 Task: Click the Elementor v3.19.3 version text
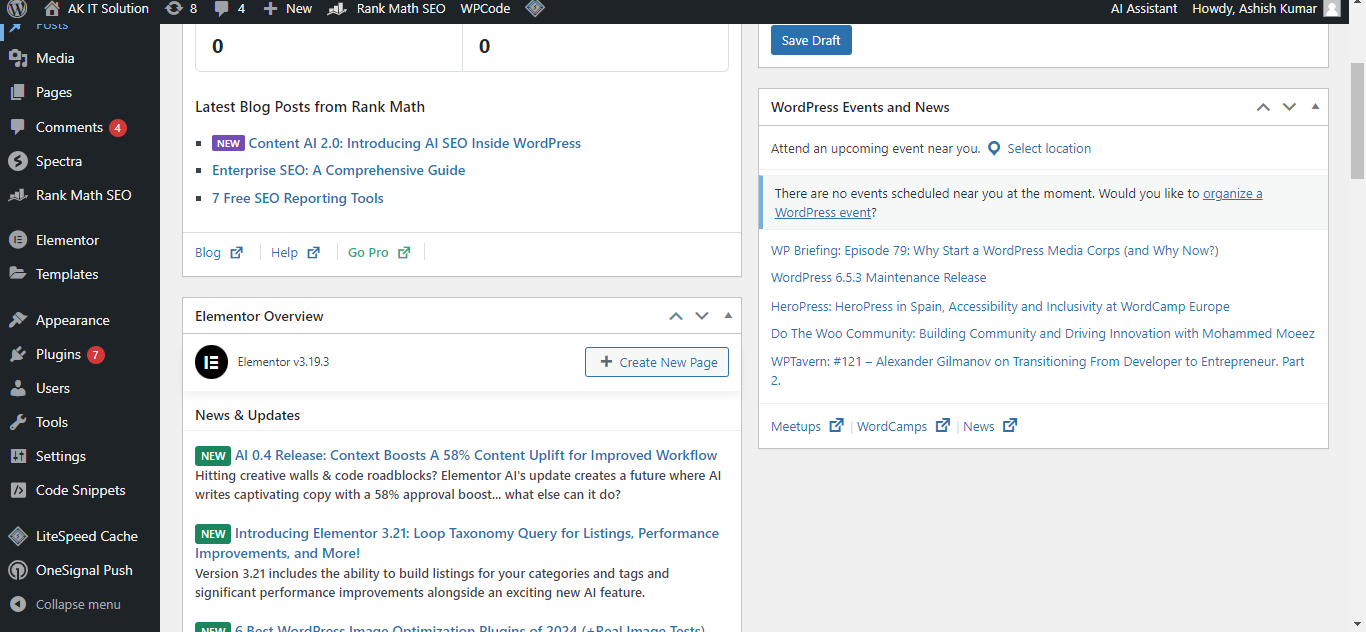[283, 362]
